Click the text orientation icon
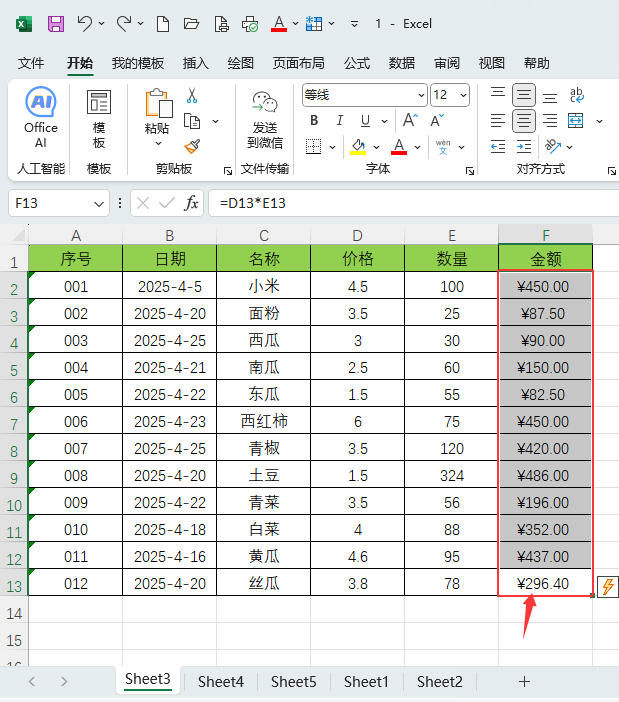The width and height of the screenshot is (619, 702). (553, 146)
